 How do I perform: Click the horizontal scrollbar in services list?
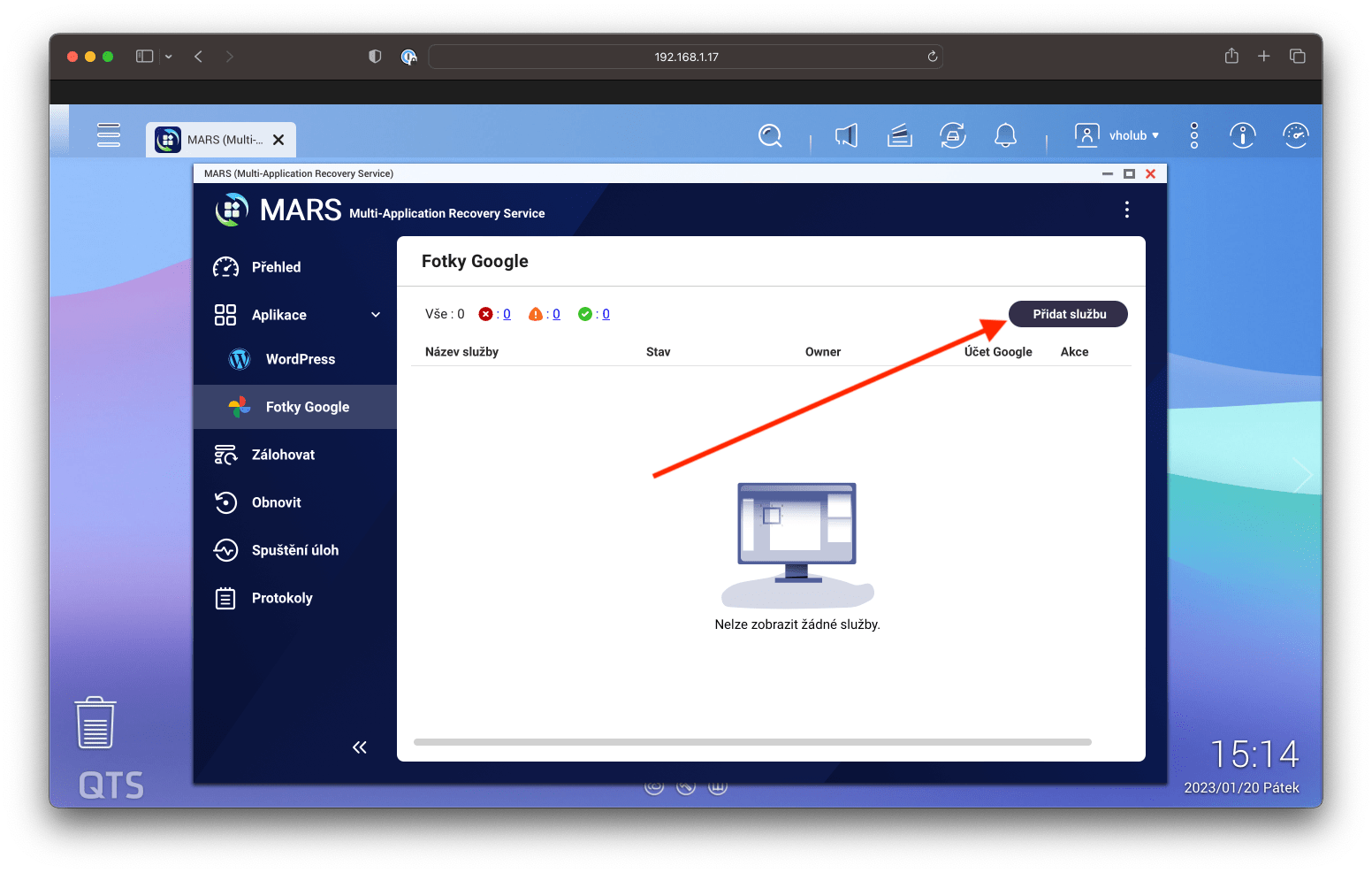click(752, 742)
